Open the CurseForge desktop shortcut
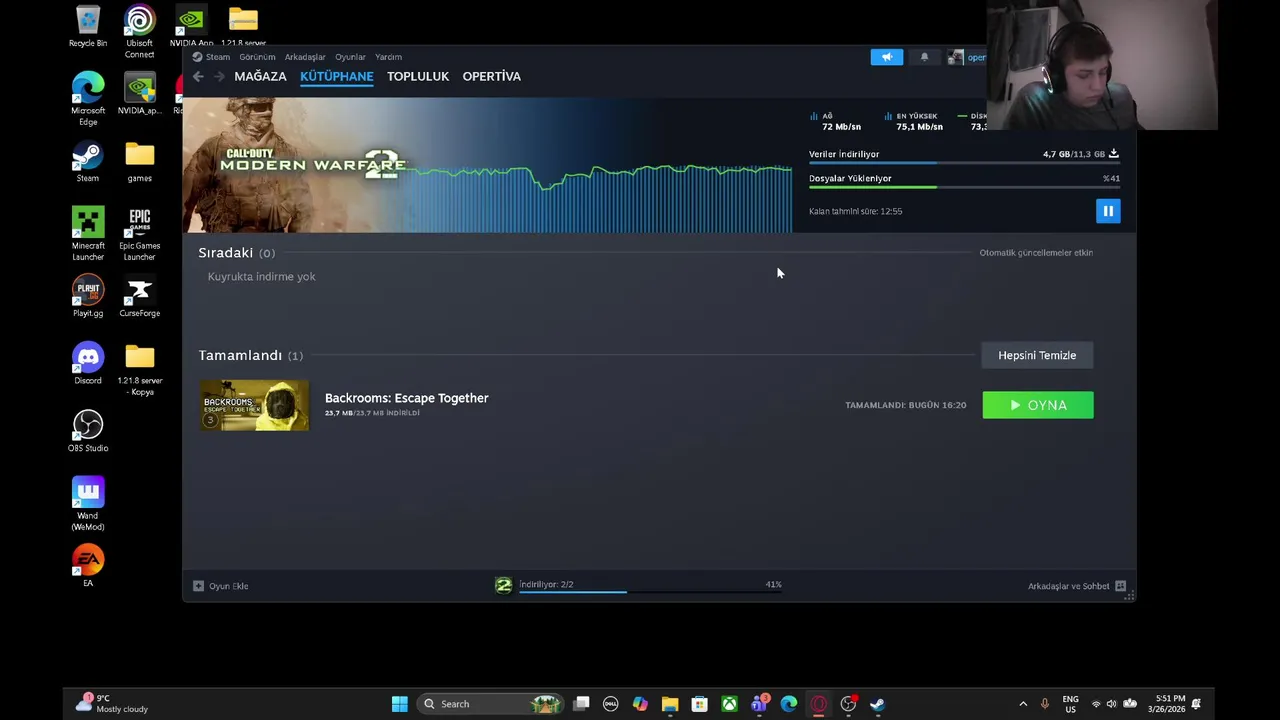Image resolution: width=1280 pixels, height=720 pixels. tap(139, 297)
